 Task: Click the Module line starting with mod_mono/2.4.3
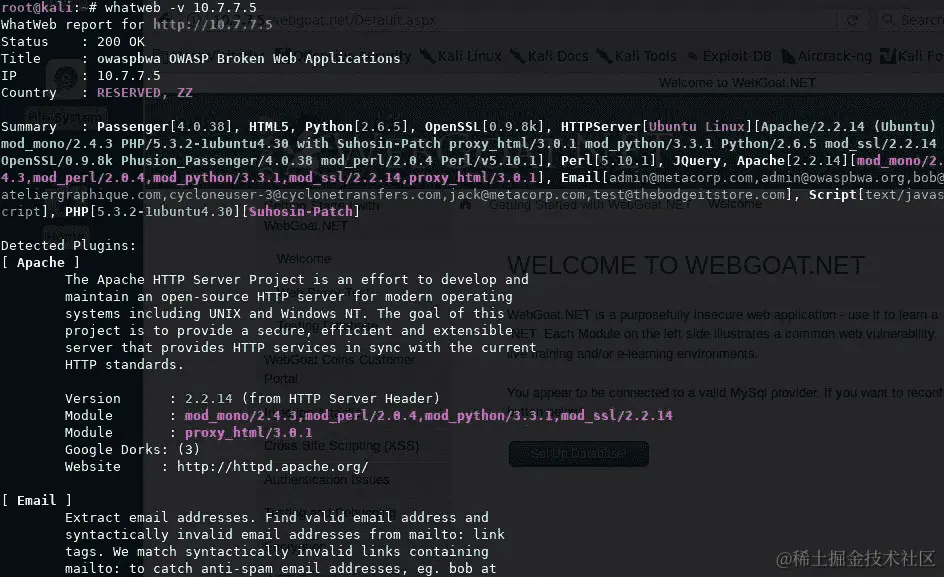(x=368, y=415)
